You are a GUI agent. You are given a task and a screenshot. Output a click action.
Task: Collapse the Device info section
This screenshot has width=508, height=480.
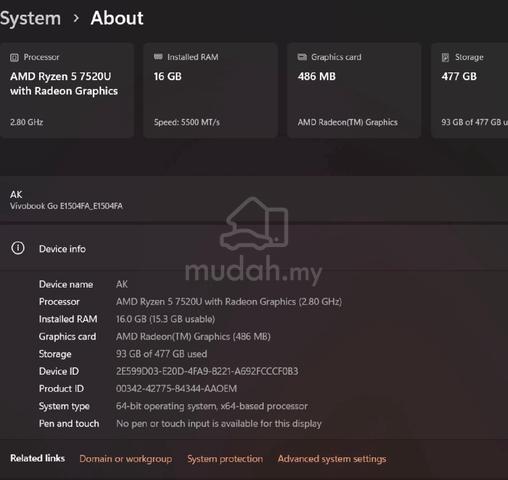coord(254,248)
